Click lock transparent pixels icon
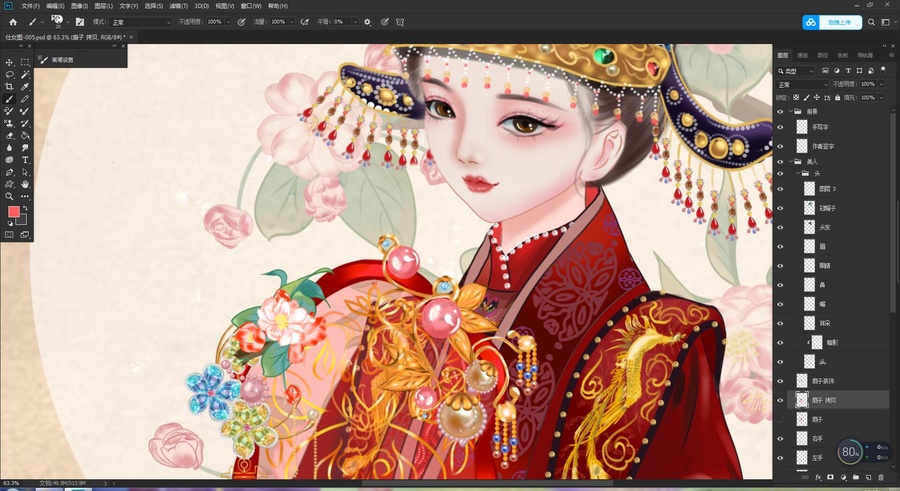 pos(796,98)
